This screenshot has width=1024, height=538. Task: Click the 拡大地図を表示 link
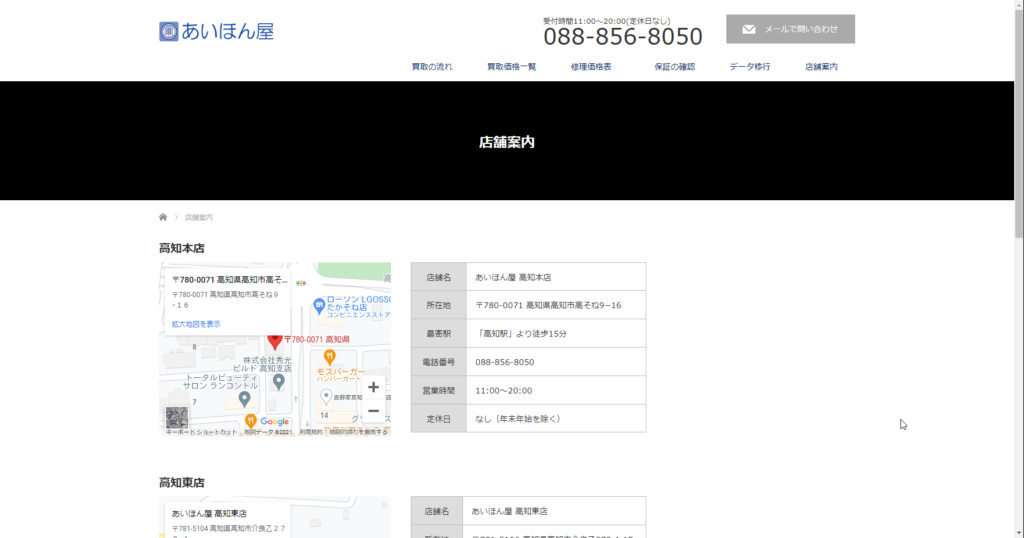(x=196, y=324)
